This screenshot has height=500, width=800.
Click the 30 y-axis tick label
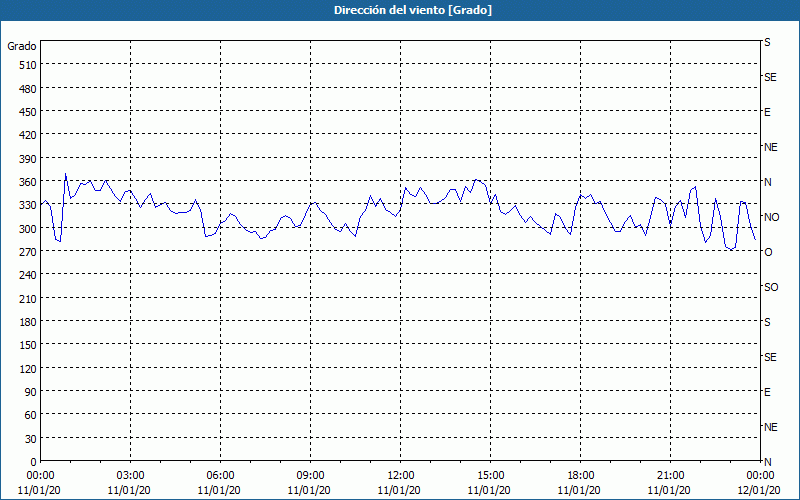pyautogui.click(x=31, y=439)
